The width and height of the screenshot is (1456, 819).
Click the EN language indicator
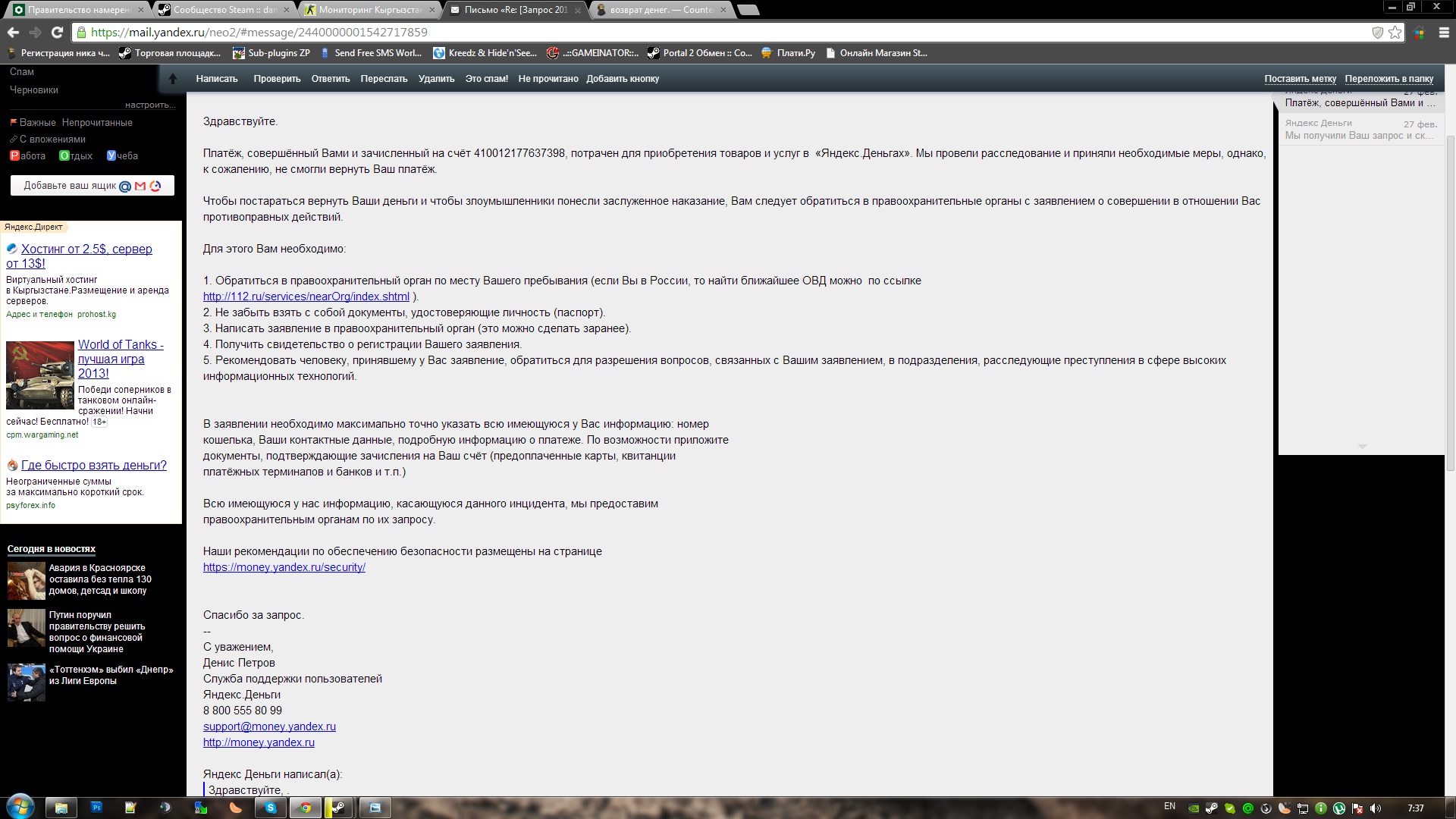click(1169, 806)
